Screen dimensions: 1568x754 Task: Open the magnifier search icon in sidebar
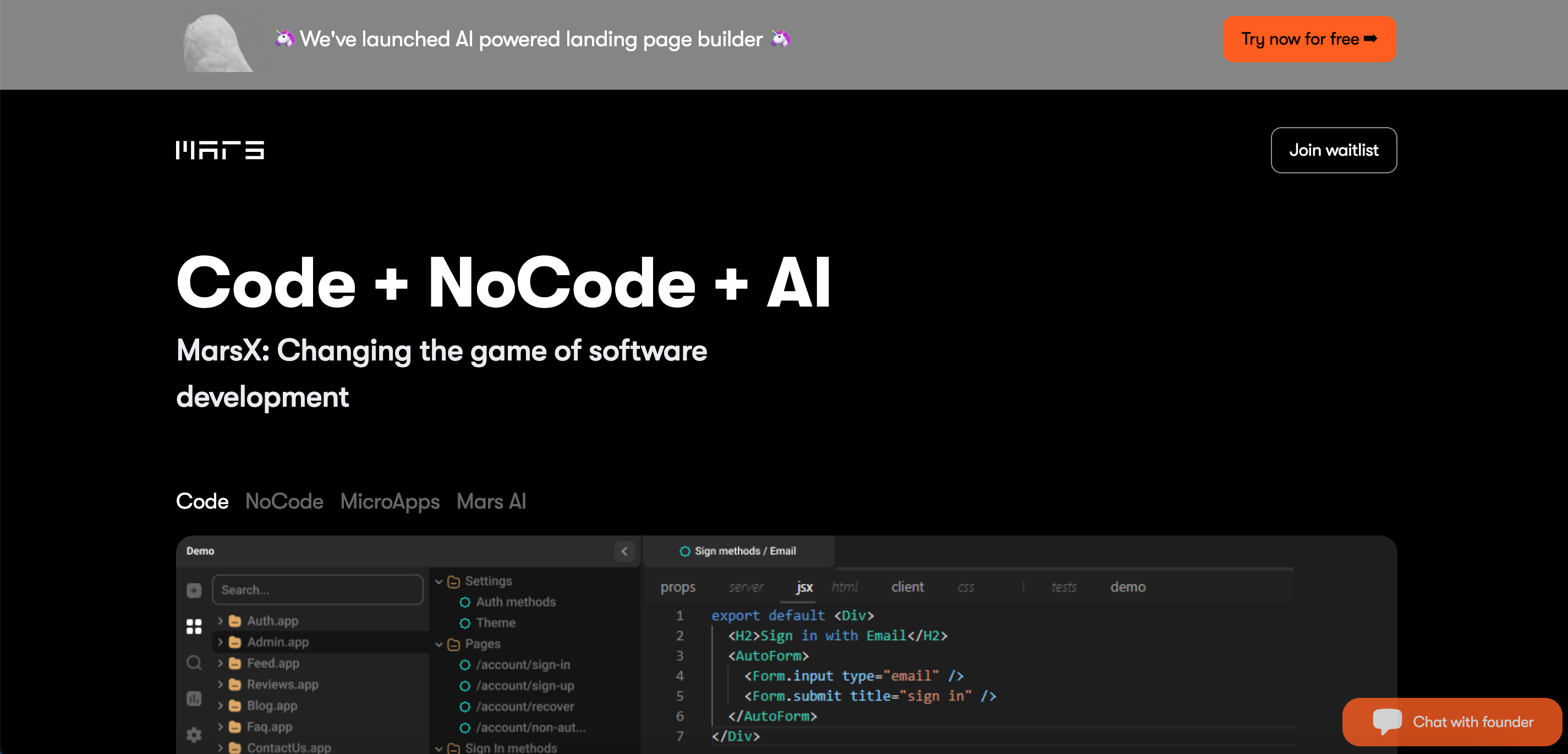tap(194, 663)
